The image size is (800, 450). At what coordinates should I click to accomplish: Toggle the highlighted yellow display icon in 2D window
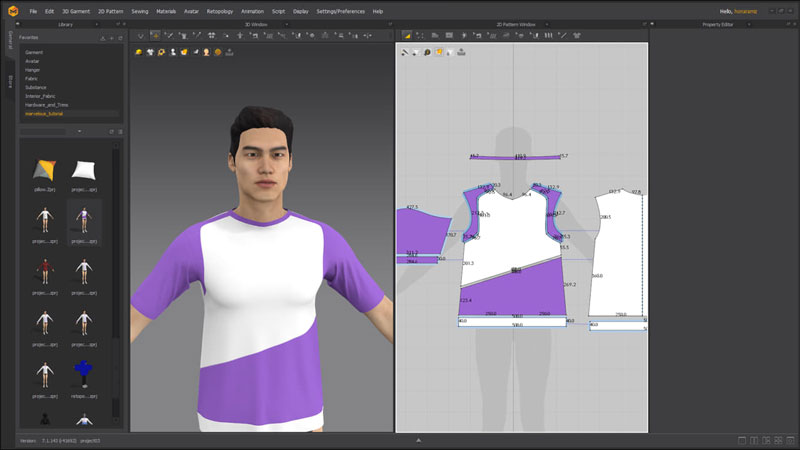pyautogui.click(x=439, y=52)
